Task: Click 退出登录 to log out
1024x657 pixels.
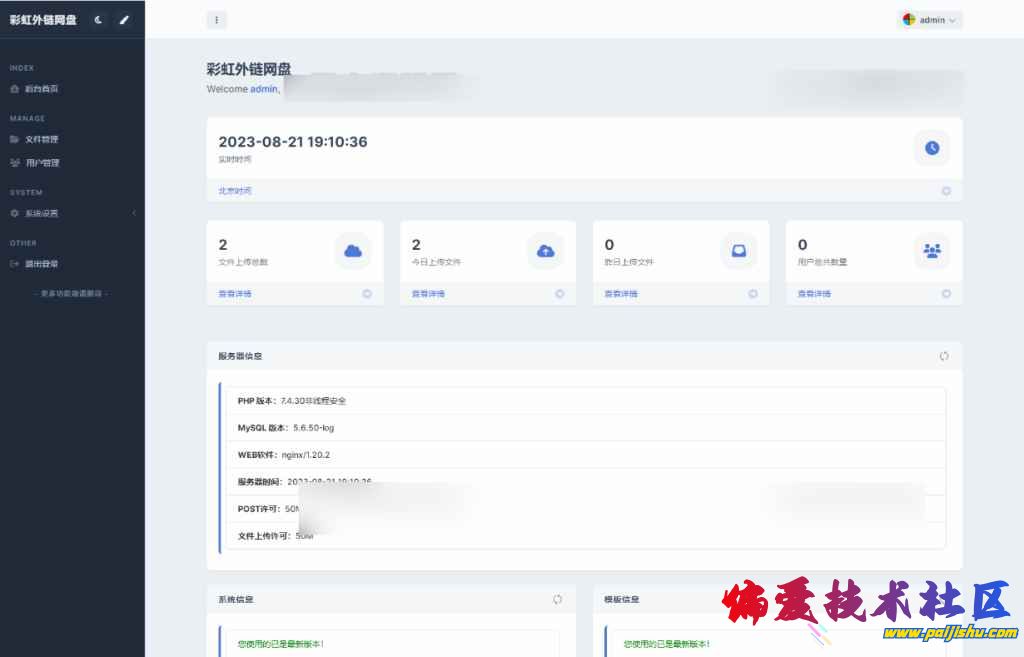Action: [41, 264]
